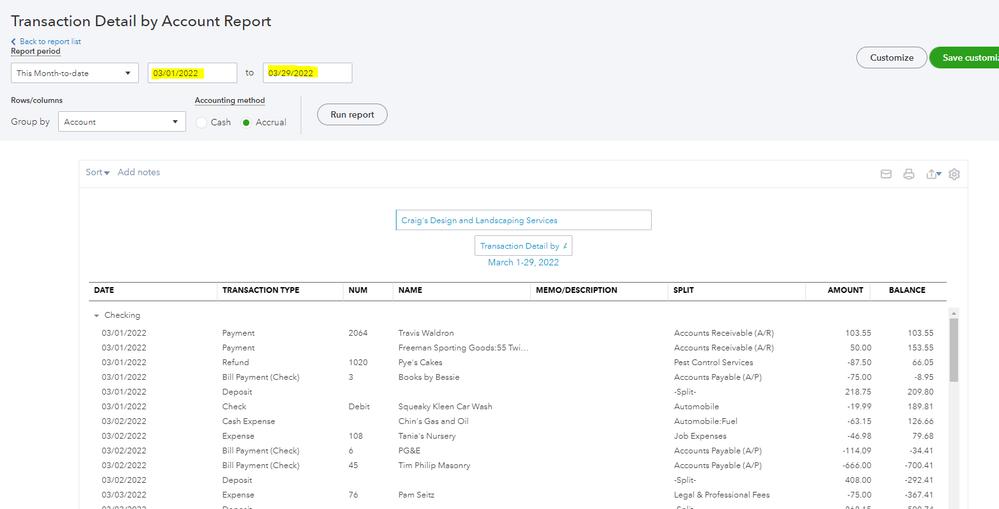Open the Sort menu
Viewport: 999px width, 509px height.
point(97,173)
